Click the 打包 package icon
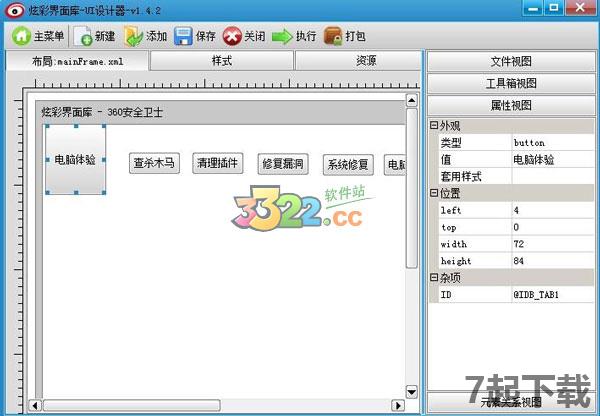Image resolution: width=600 pixels, height=416 pixels. (333, 36)
